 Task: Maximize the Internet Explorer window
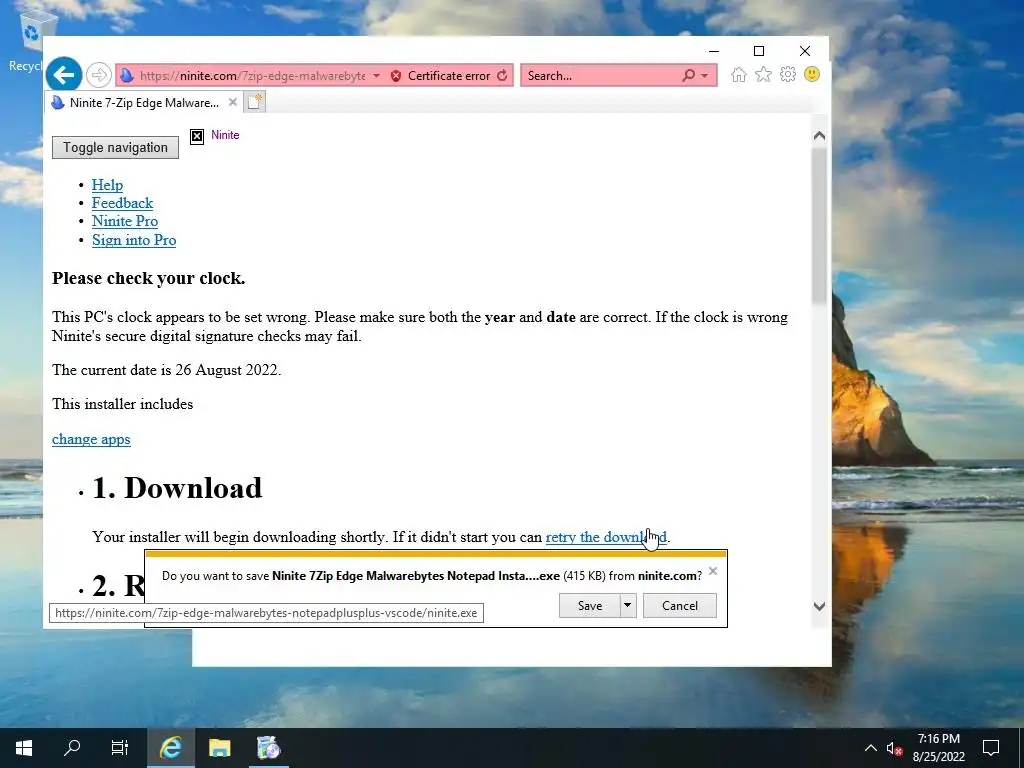click(x=759, y=51)
